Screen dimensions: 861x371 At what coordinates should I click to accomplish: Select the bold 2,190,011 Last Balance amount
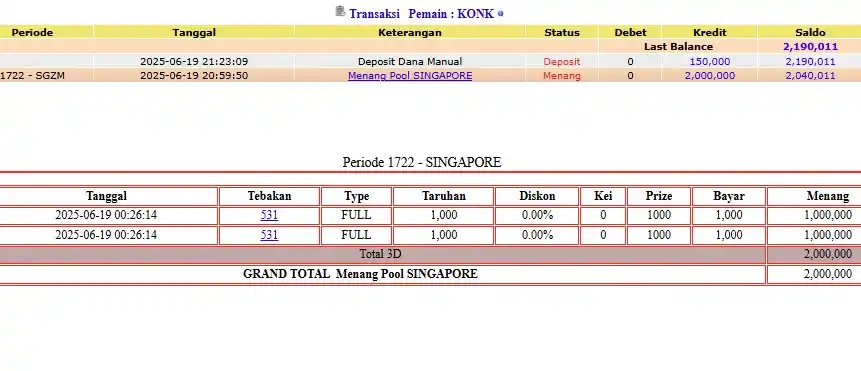click(x=810, y=47)
